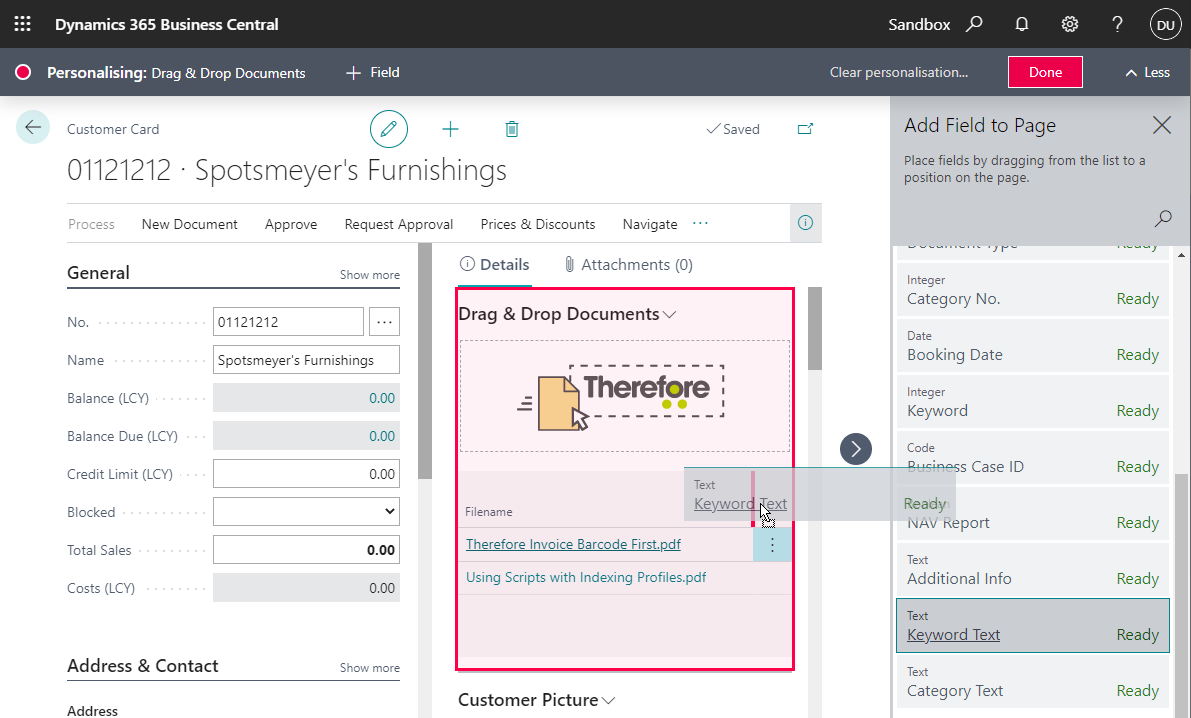
Task: Expand the Customer Picture chevron
Action: [x=609, y=700]
